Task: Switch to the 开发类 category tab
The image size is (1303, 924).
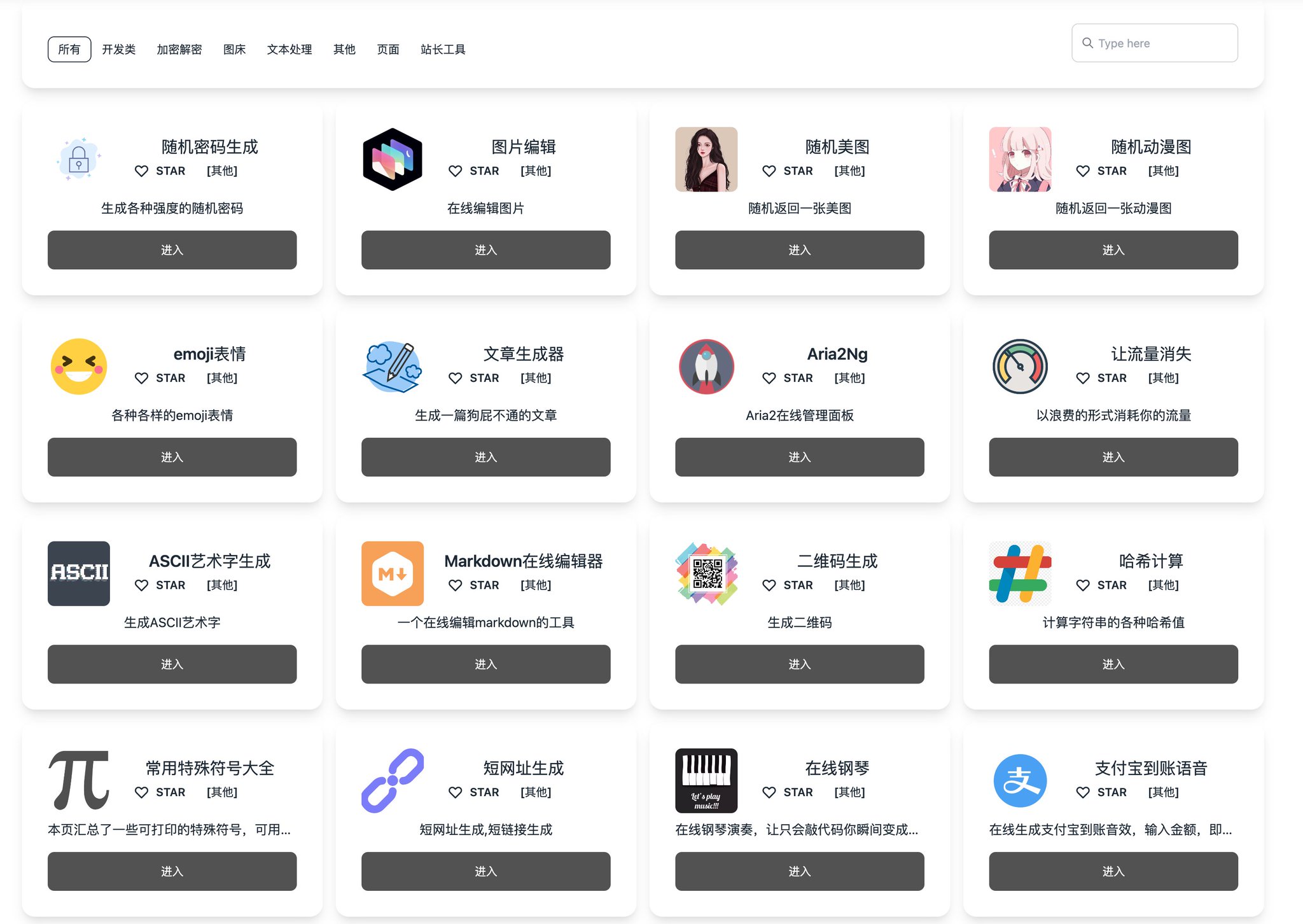Action: [118, 50]
